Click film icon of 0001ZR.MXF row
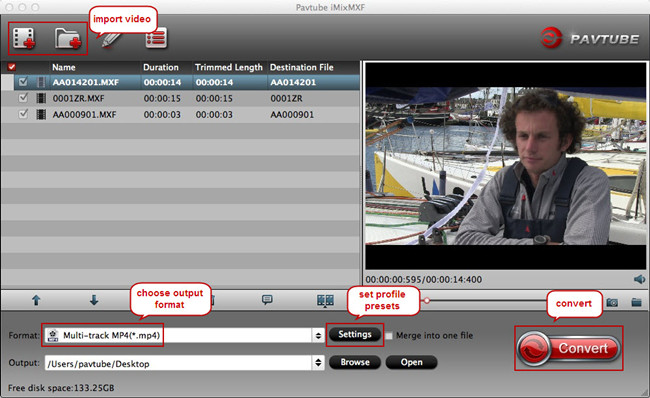 [41, 98]
